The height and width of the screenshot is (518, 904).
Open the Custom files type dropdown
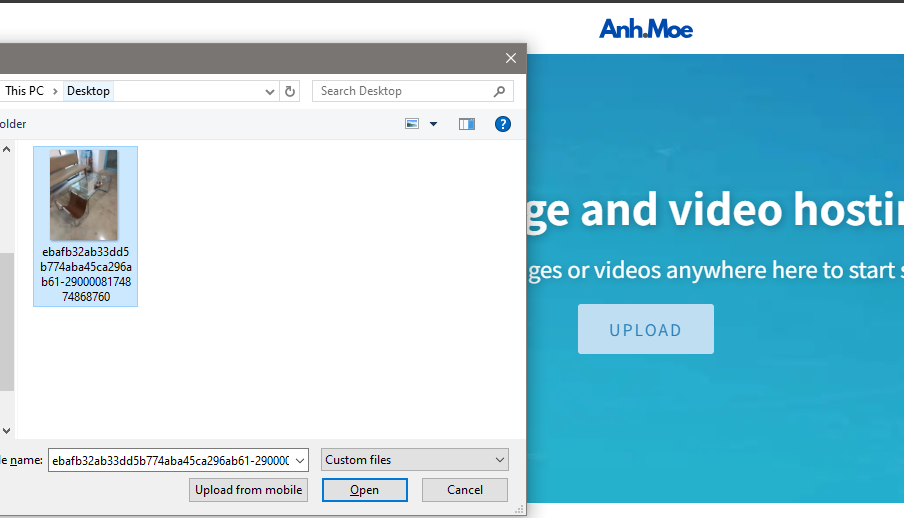click(x=415, y=460)
